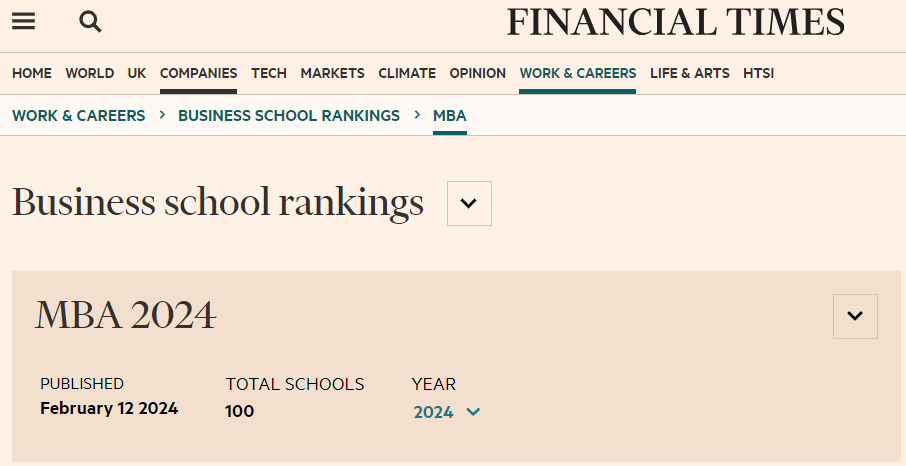Open the hamburger menu icon
This screenshot has height=466, width=906.
pos(24,21)
